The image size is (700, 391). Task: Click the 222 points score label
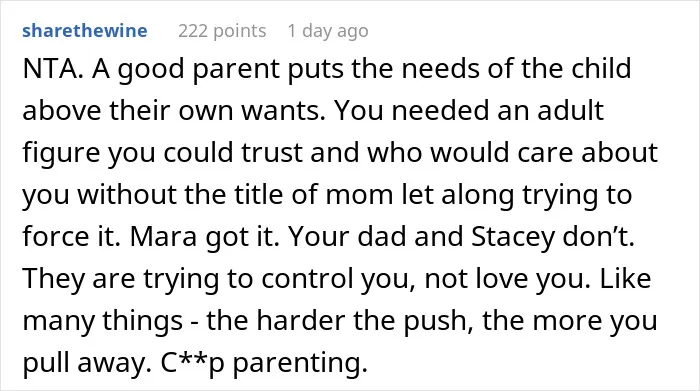coord(222,31)
